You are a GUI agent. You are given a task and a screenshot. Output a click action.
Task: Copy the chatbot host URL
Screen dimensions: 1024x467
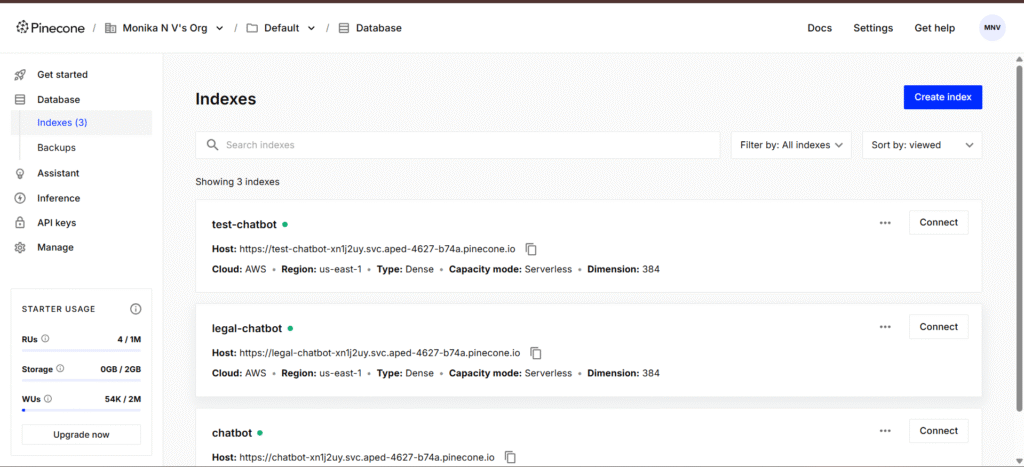(x=510, y=457)
